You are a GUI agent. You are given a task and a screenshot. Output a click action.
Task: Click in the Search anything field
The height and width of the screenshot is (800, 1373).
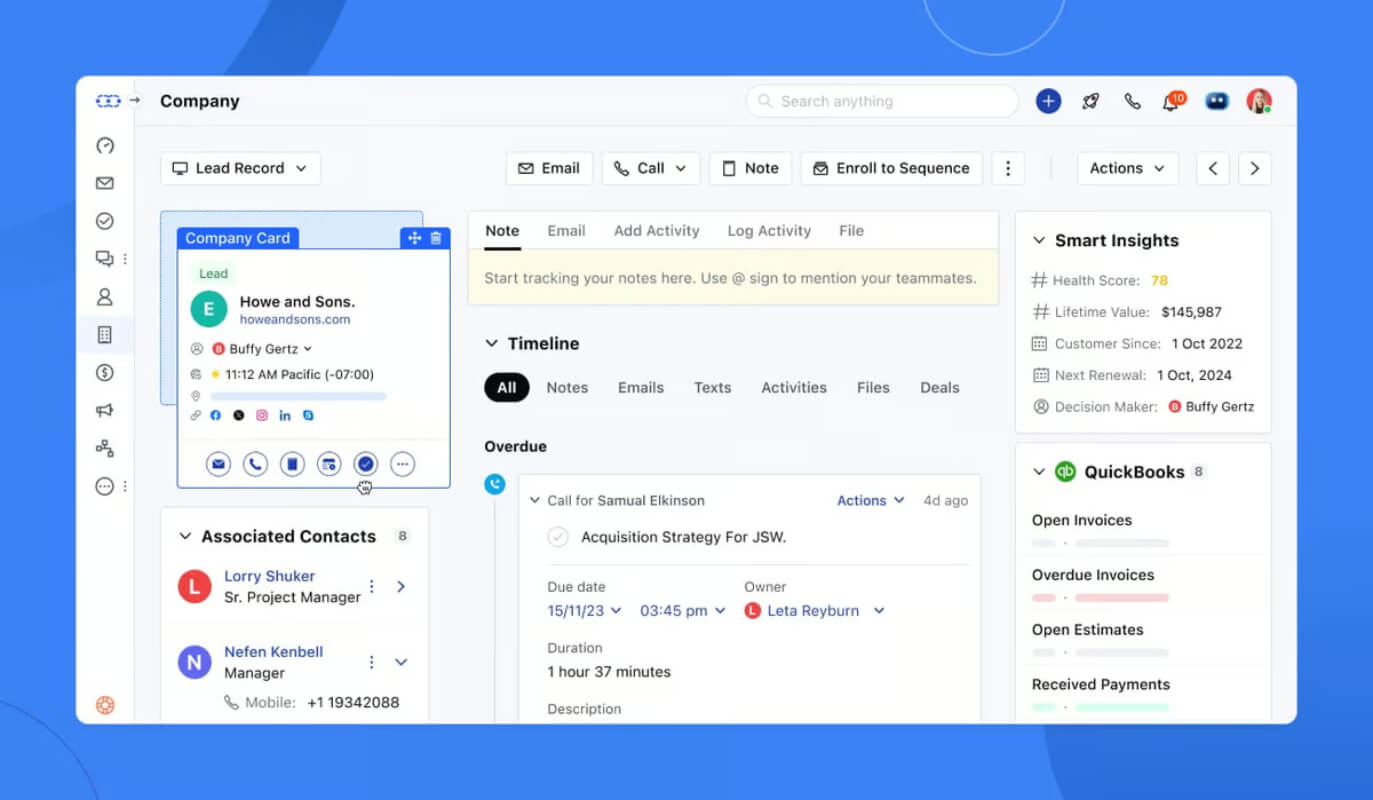882,101
